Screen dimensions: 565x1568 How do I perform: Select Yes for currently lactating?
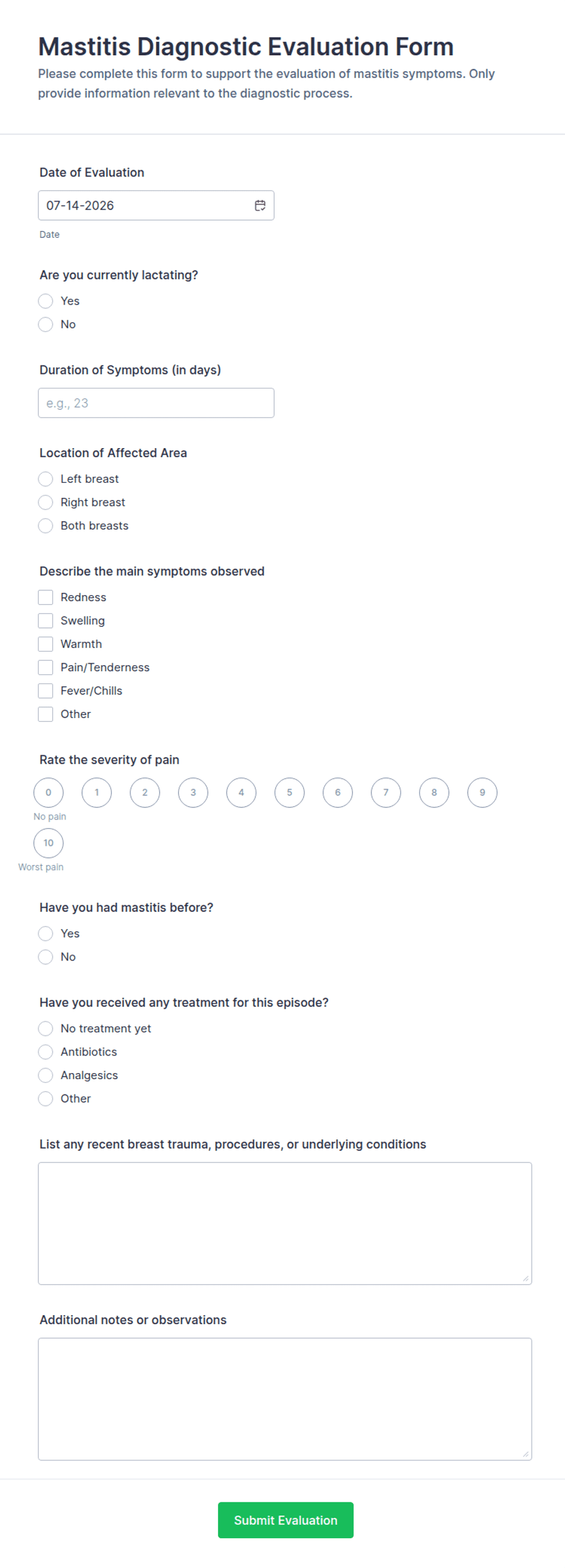pyautogui.click(x=46, y=302)
